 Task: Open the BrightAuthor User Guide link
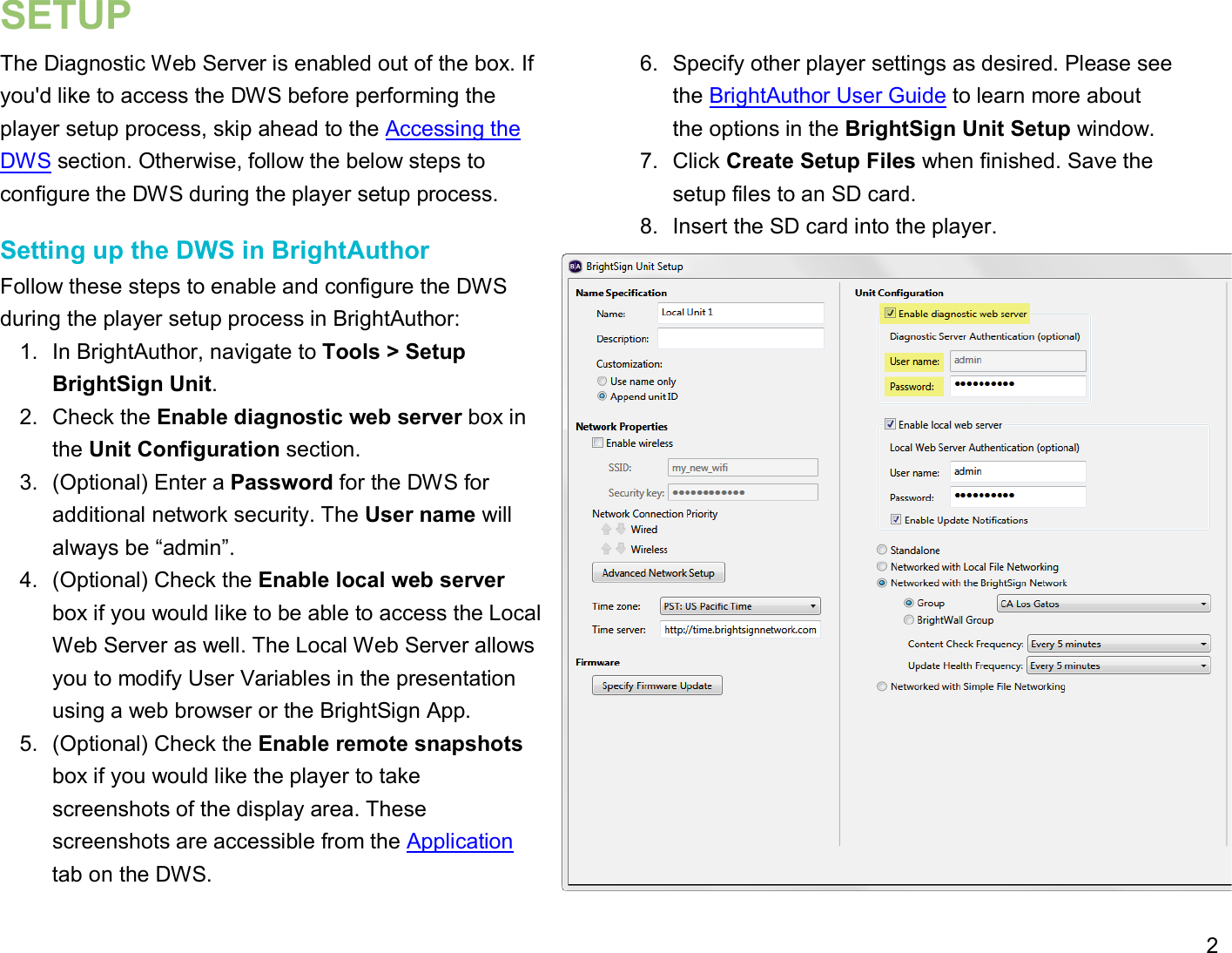pyautogui.click(x=826, y=96)
